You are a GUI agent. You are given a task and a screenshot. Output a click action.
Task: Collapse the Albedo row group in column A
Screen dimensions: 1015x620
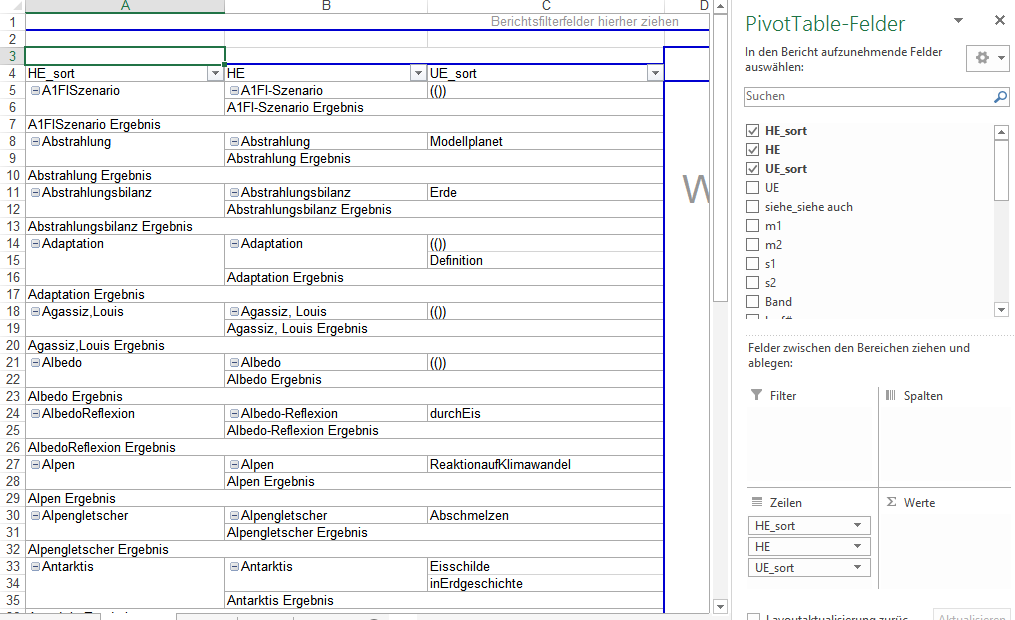(35, 363)
